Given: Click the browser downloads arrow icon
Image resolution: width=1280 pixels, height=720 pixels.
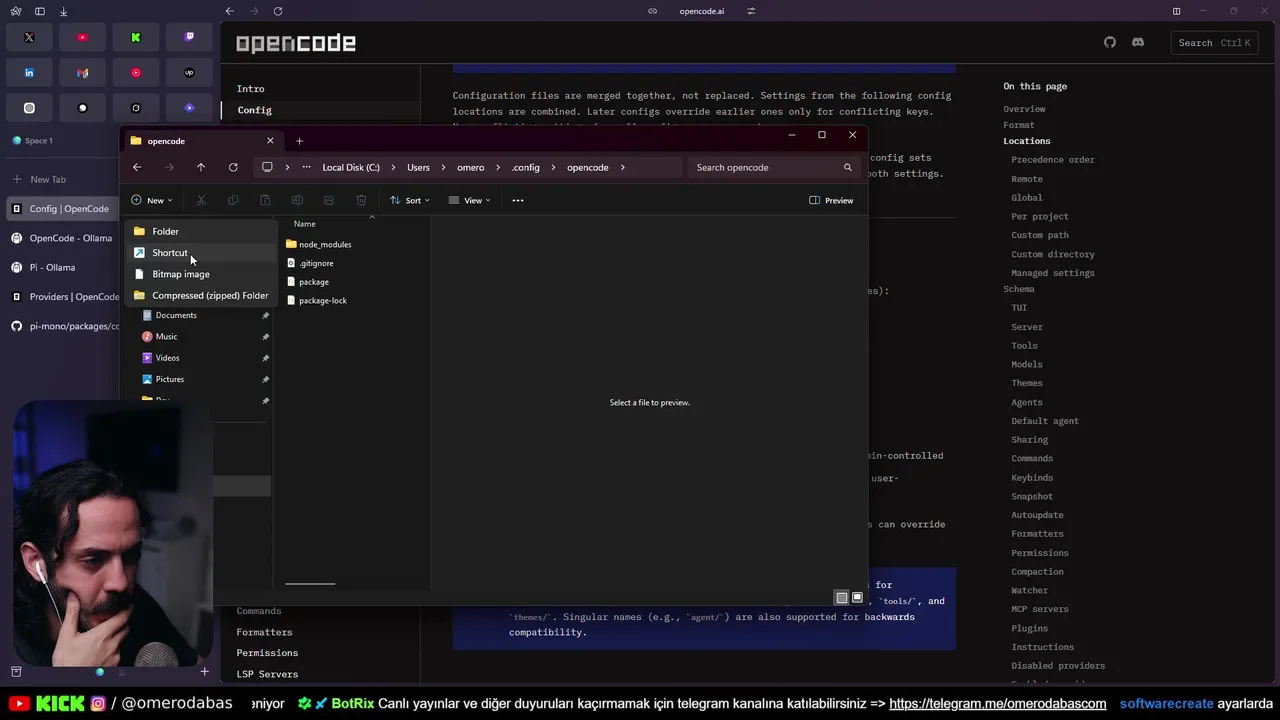Looking at the screenshot, I should click(63, 11).
